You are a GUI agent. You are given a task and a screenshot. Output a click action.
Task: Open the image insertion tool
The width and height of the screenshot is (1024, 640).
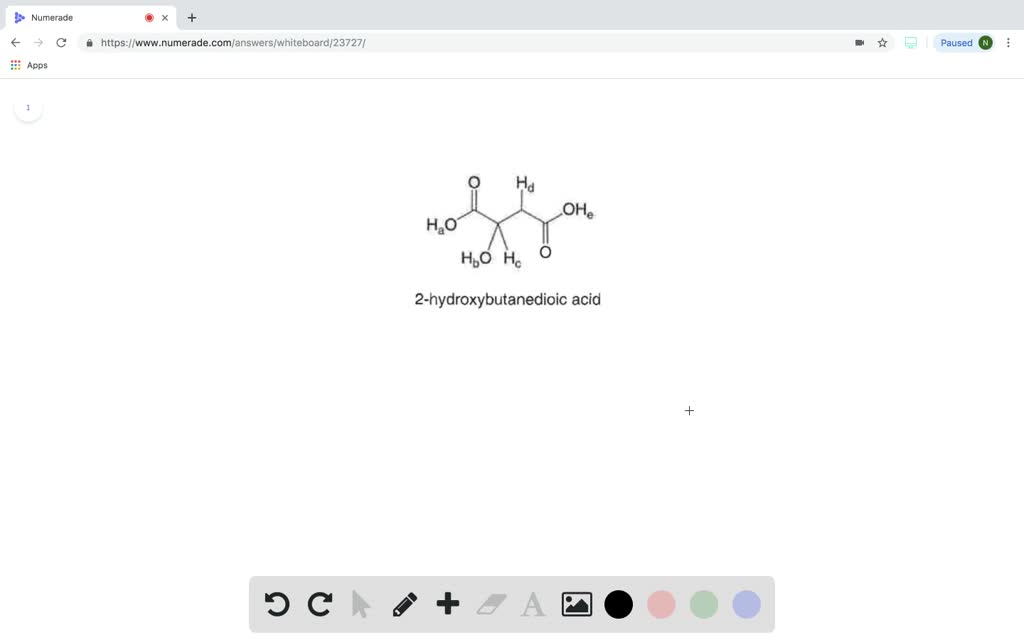pyautogui.click(x=576, y=604)
